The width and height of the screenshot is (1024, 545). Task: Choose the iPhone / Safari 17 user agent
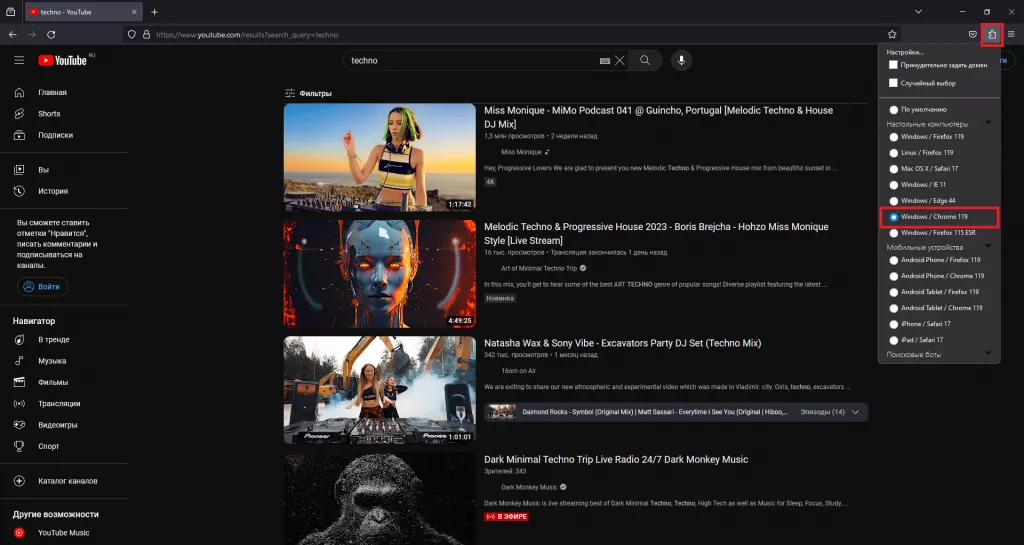pos(894,324)
